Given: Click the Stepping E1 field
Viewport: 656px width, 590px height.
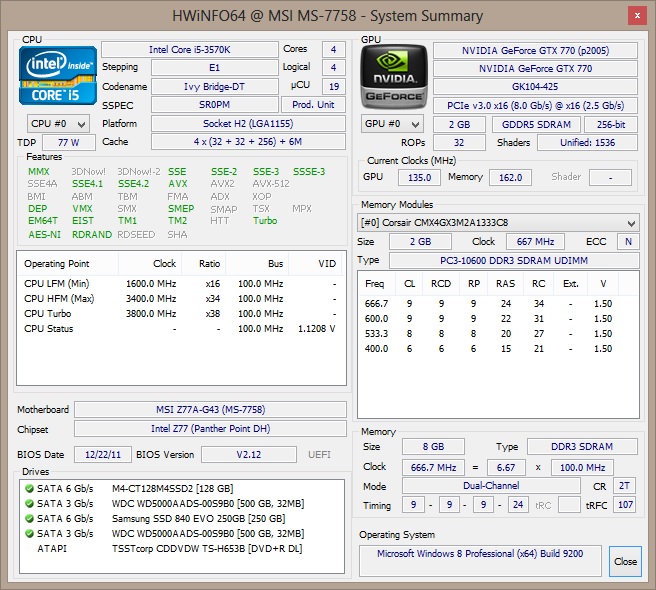Looking at the screenshot, I should (215, 68).
